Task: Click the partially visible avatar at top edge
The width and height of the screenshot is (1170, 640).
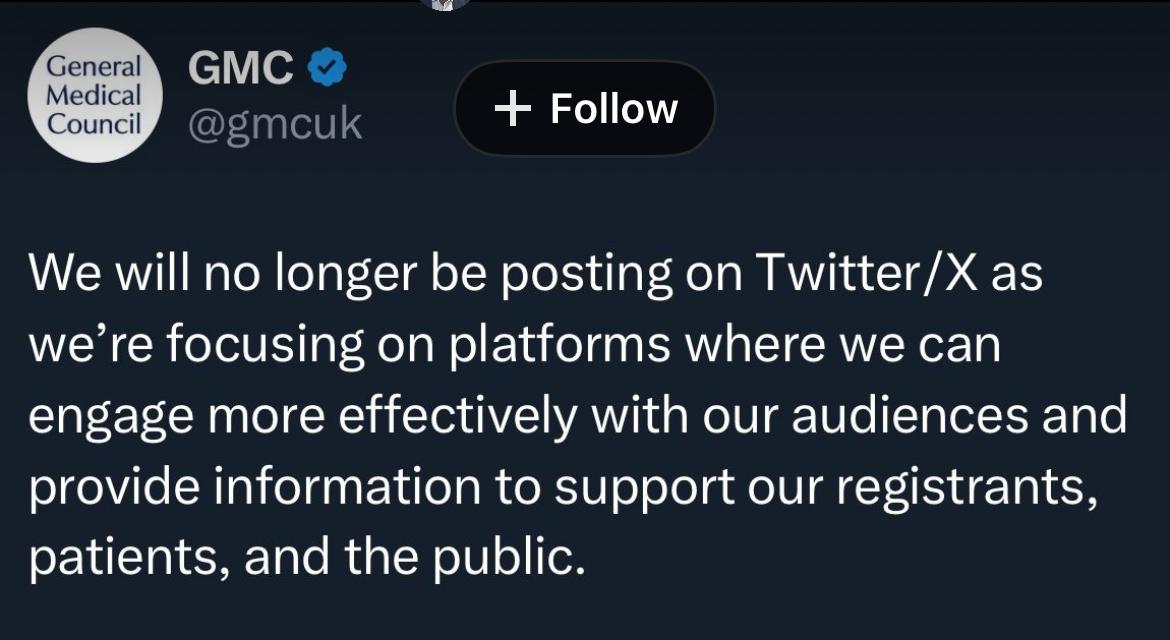Action: pos(444,3)
